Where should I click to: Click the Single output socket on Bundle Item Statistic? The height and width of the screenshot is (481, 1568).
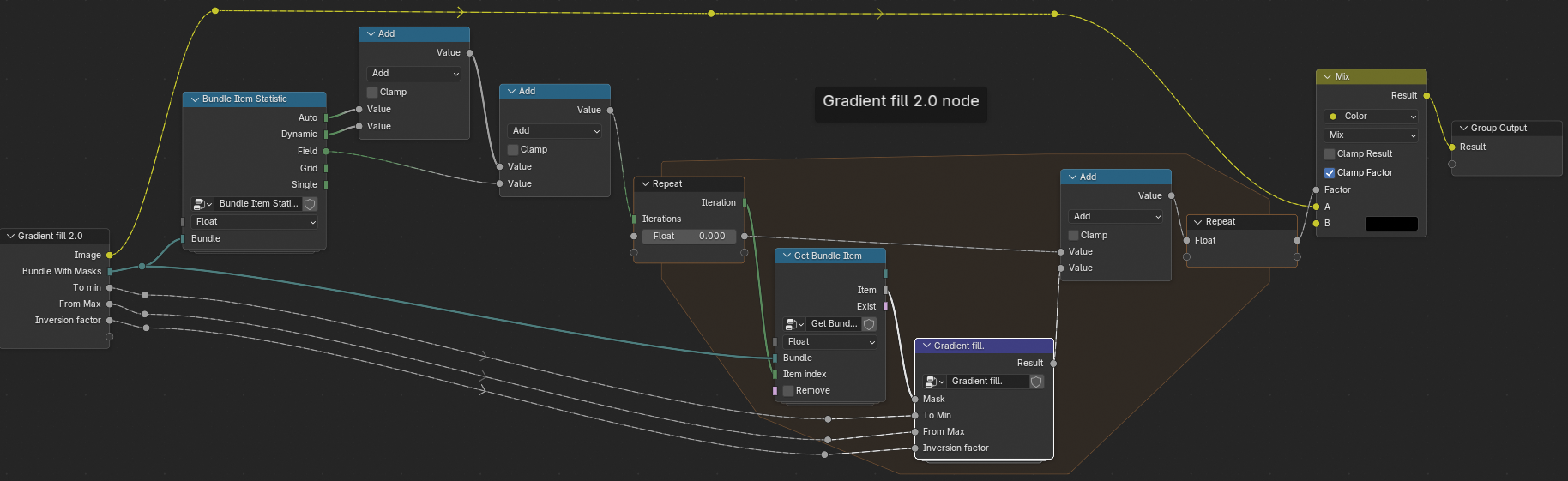tap(326, 184)
